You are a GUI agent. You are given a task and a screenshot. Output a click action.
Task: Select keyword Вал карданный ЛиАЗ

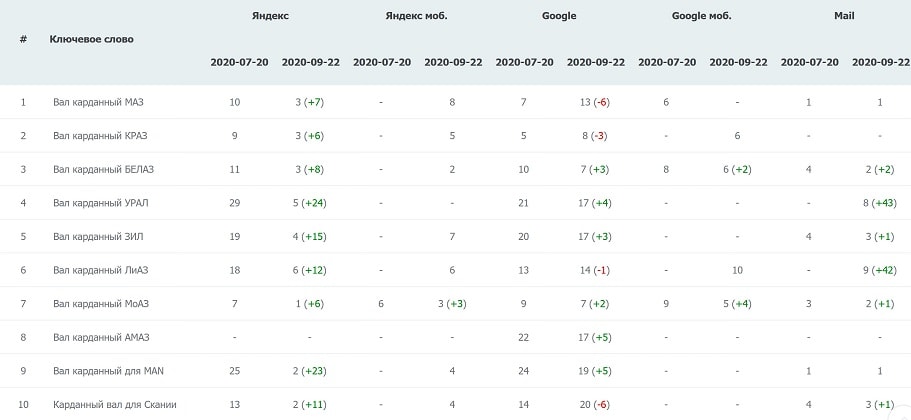[101, 271]
